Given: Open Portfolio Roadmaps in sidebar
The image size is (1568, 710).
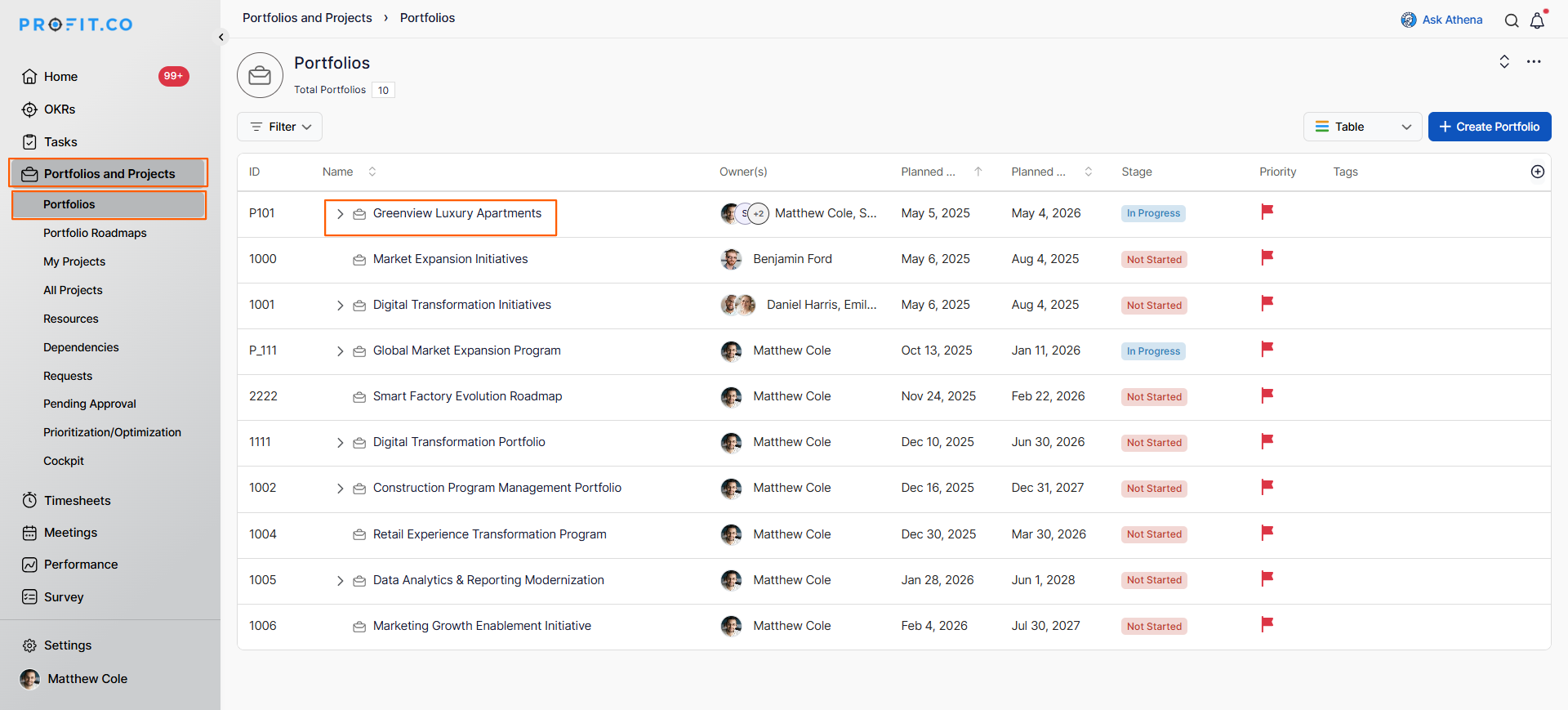Looking at the screenshot, I should (95, 233).
